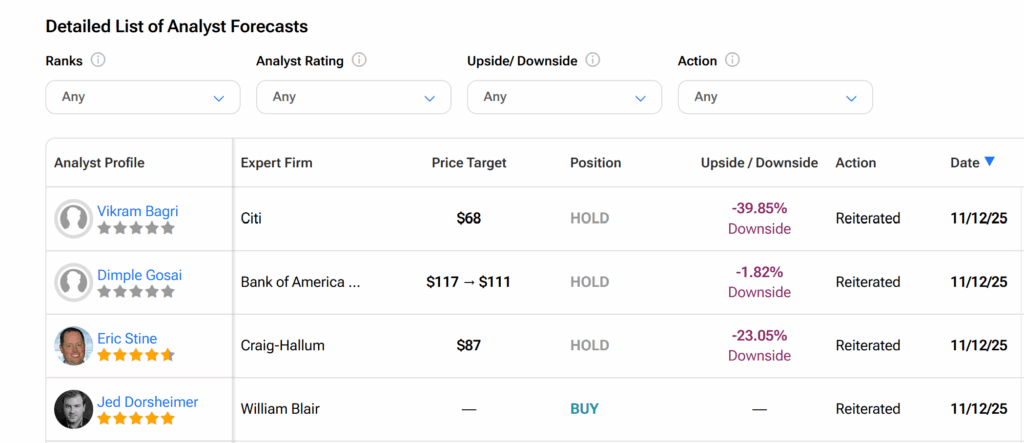Open the Ranks filter dropdown

[143, 97]
